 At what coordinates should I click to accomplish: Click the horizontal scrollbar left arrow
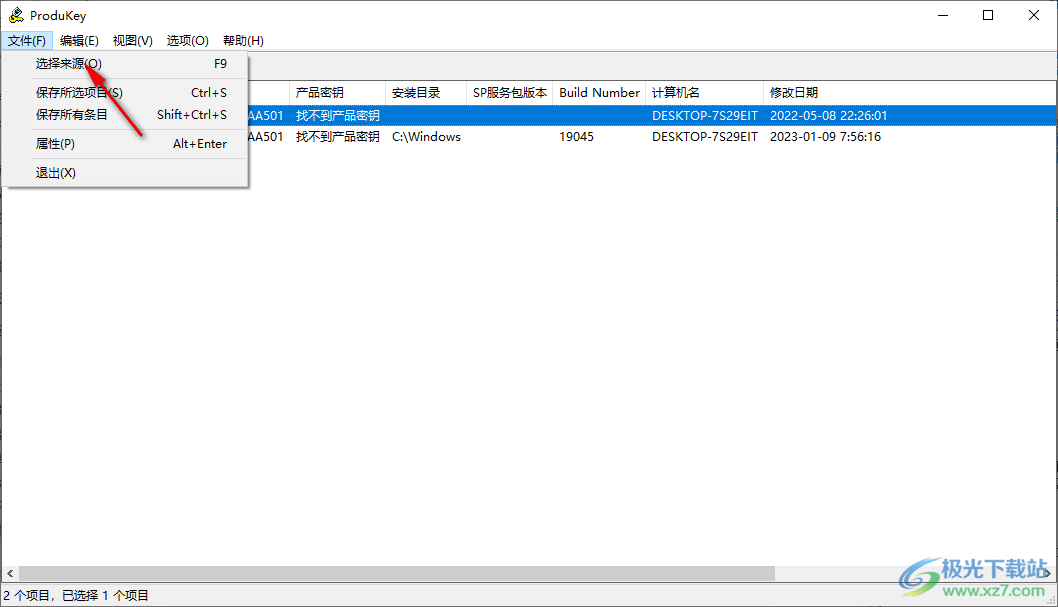coord(9,573)
